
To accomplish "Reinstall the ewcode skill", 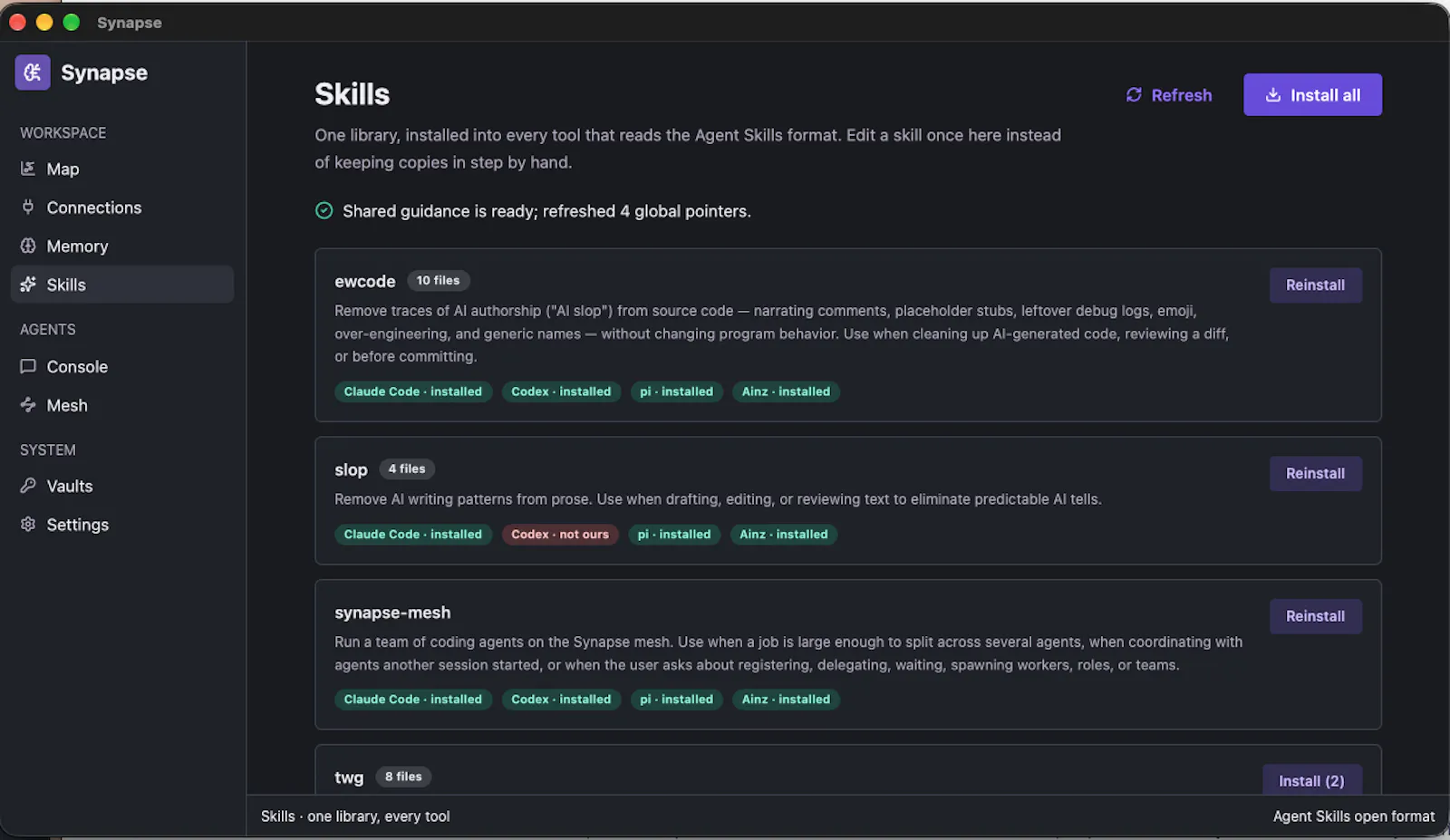I will pyautogui.click(x=1315, y=285).
